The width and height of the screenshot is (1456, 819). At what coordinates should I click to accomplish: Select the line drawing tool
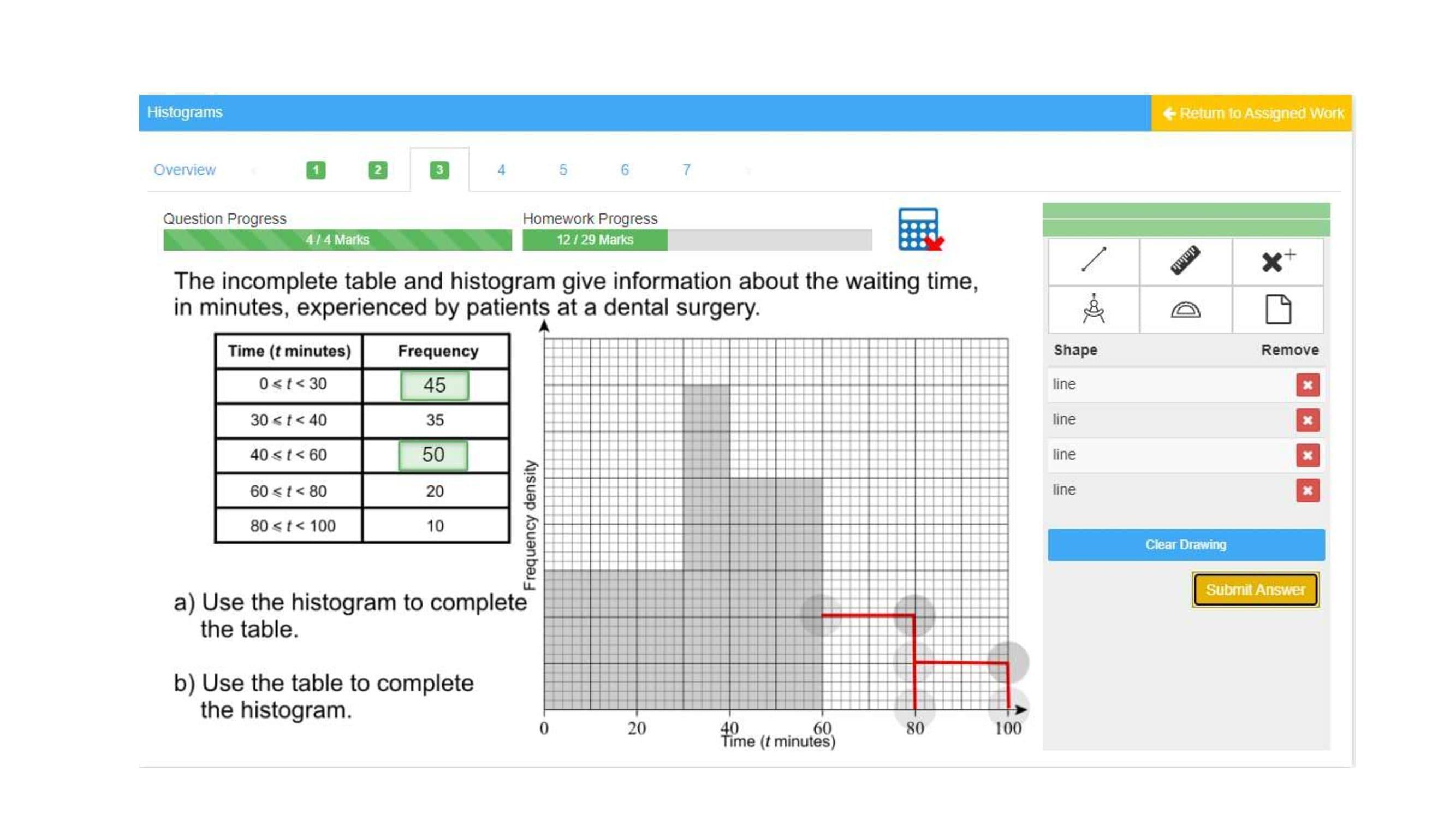1093,260
